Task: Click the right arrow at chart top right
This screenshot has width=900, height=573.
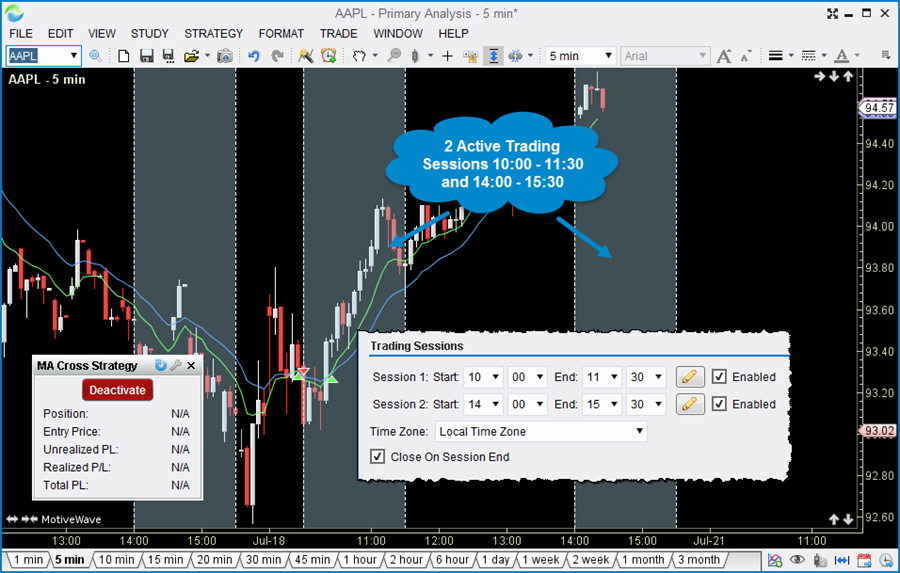Action: 820,76
